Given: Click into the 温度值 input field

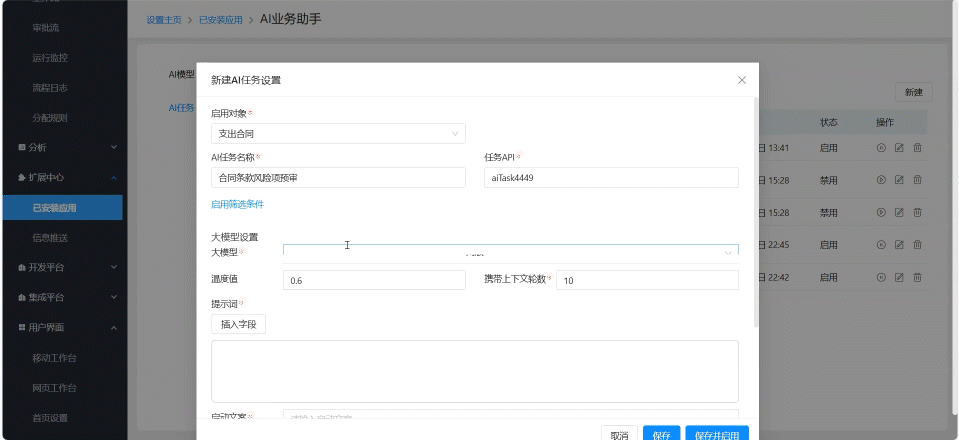Looking at the screenshot, I should [374, 281].
